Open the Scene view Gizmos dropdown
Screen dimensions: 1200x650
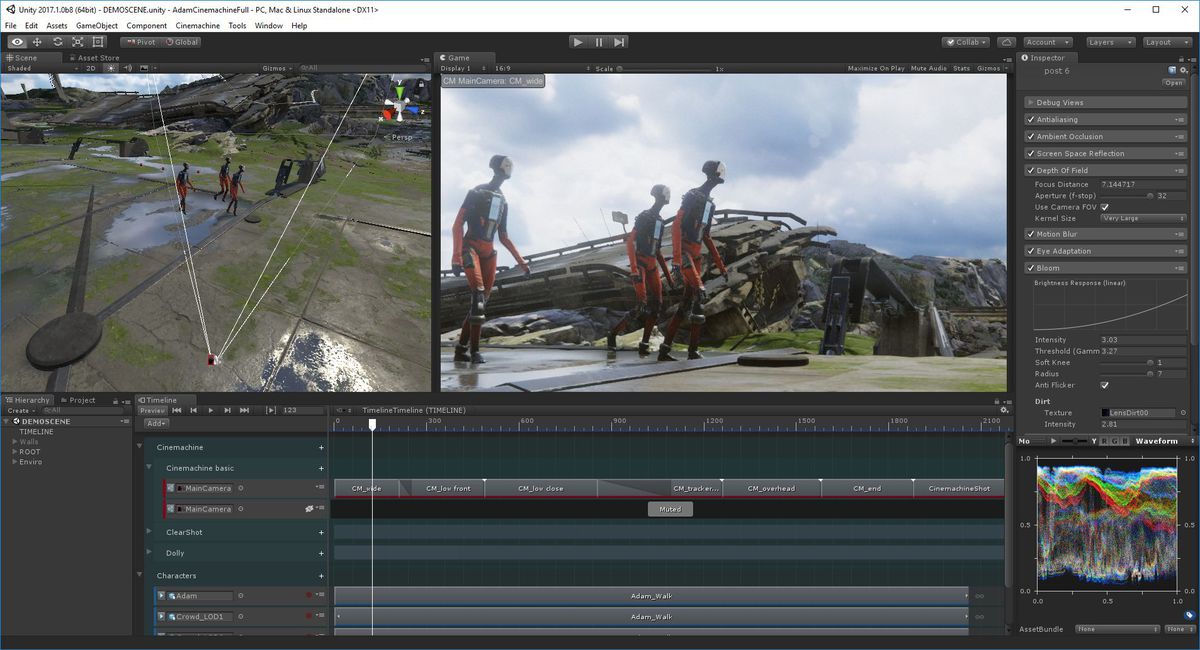point(277,68)
